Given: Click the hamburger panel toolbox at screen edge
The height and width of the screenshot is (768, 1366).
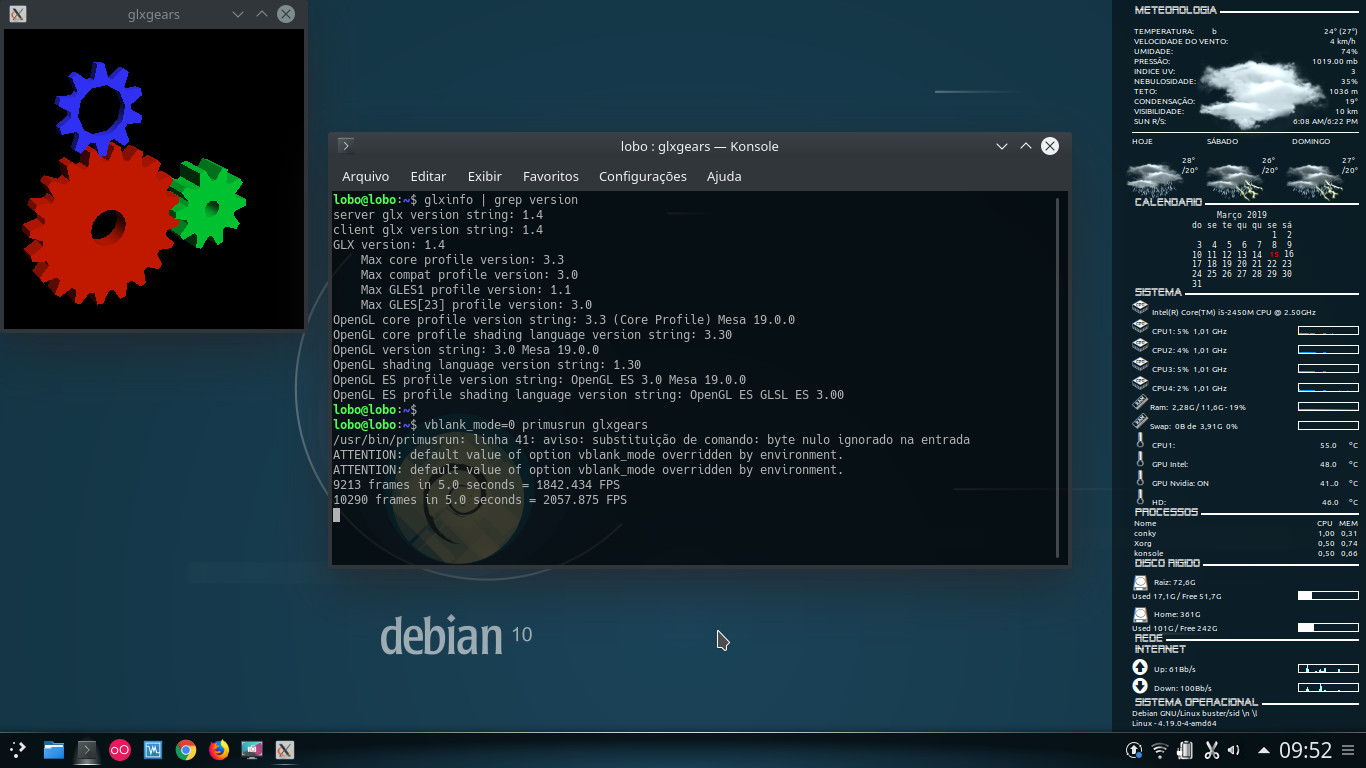Looking at the screenshot, I should [x=1347, y=750].
